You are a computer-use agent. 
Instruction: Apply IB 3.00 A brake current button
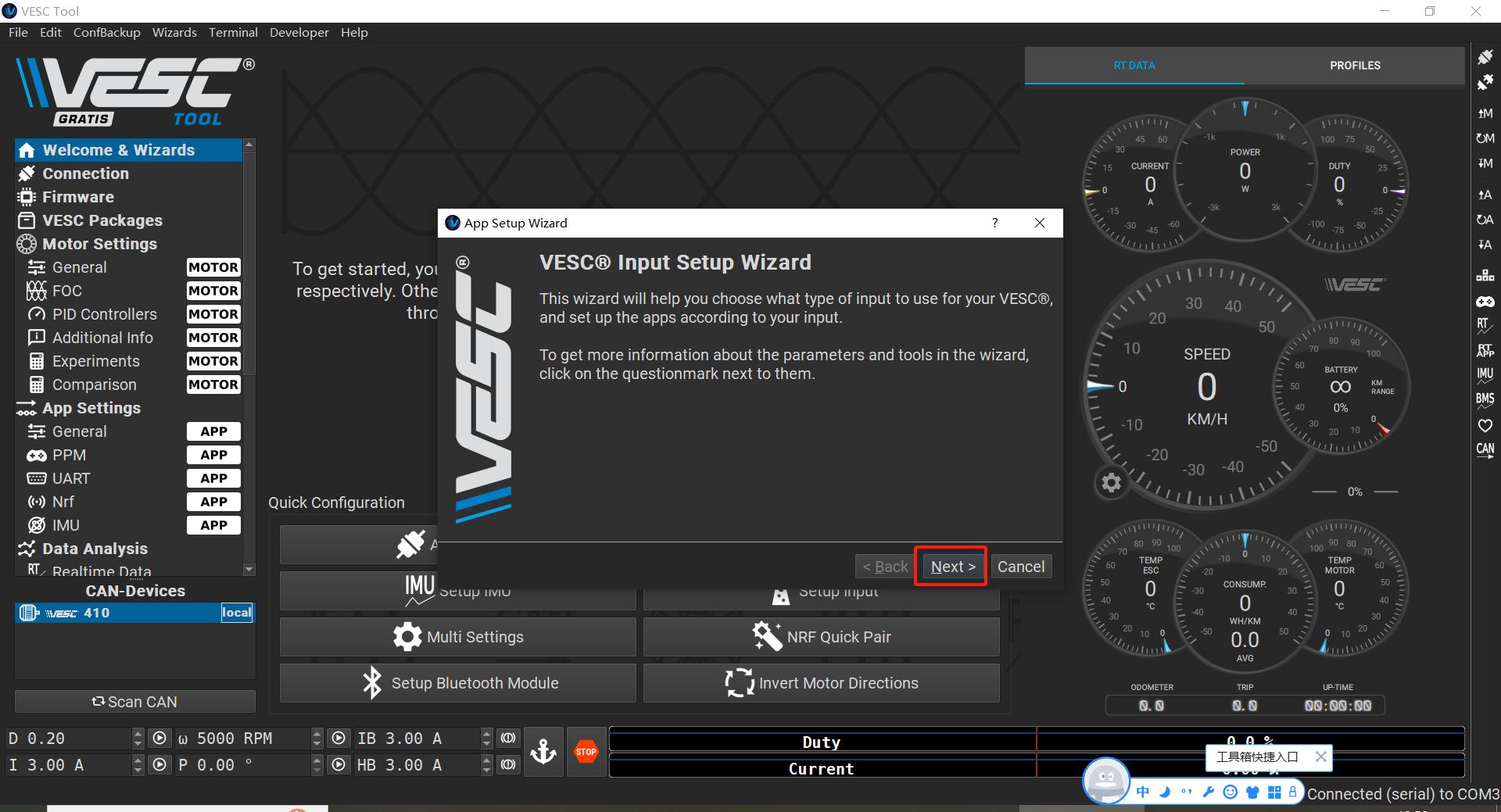[x=508, y=739]
